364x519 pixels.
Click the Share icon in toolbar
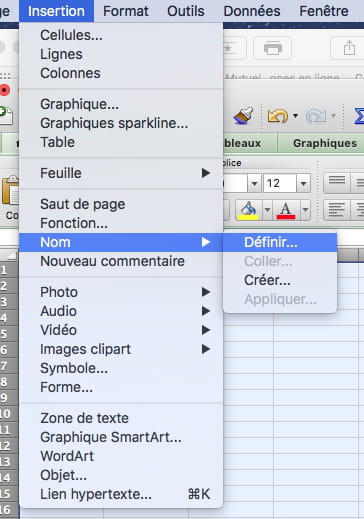tap(349, 48)
